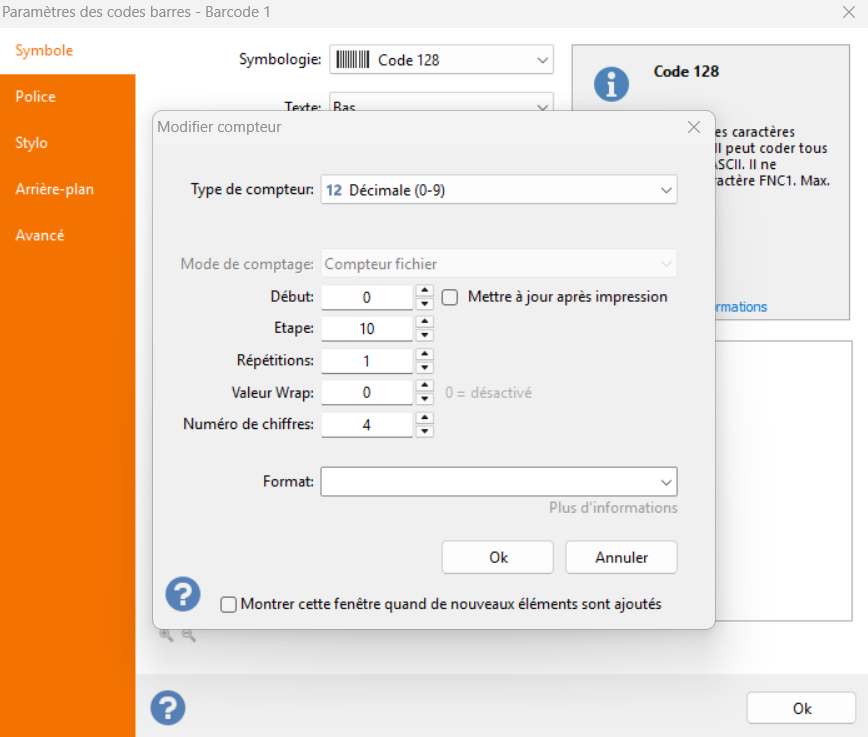Close the Modifier compteur dialog
Screen dimensions: 868x737
[693, 127]
